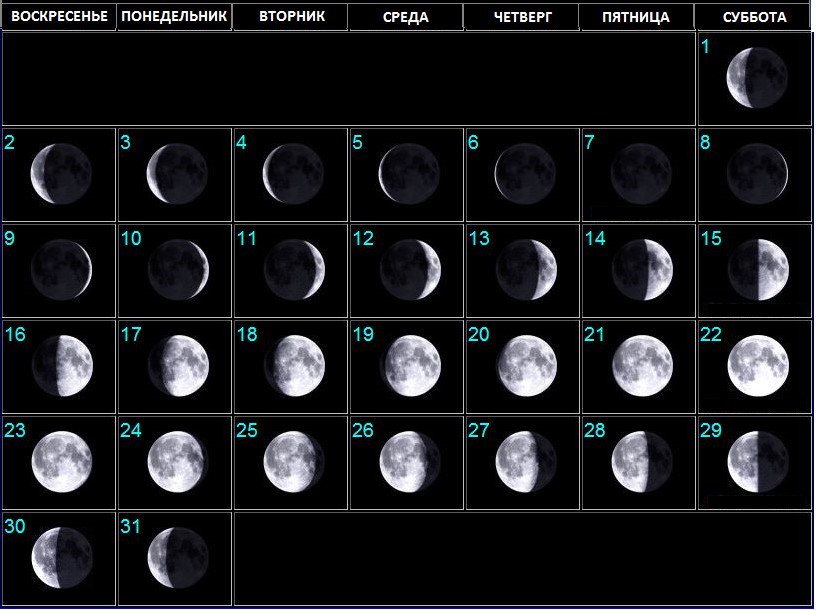Click the moon image for day 29
Screen dimensions: 817x610
757,462
